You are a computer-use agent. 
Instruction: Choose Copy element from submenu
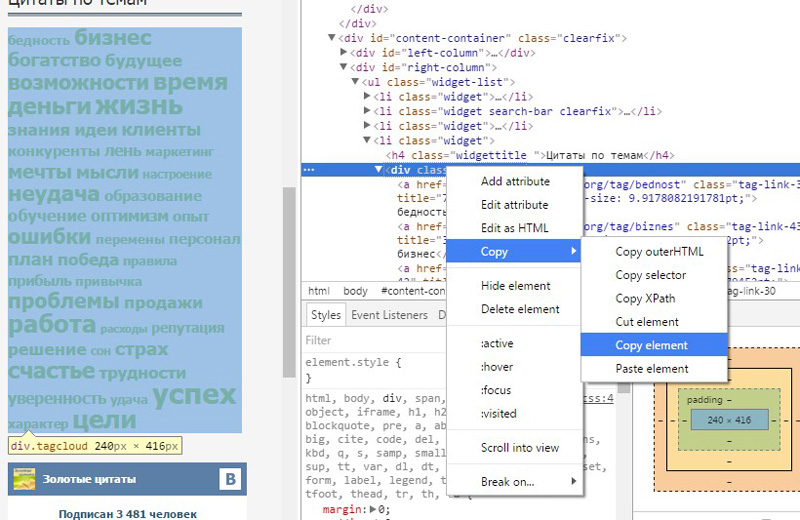click(x=651, y=345)
